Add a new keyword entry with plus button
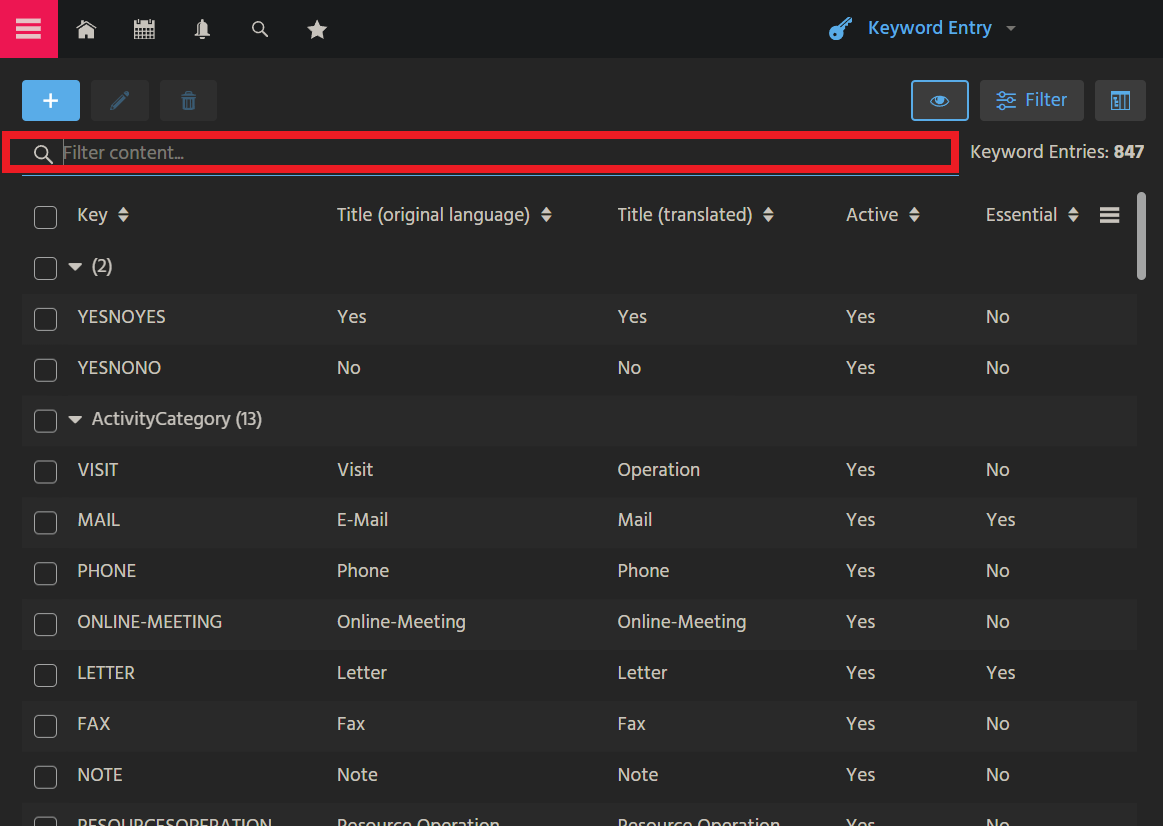This screenshot has height=826, width=1163. pos(51,101)
